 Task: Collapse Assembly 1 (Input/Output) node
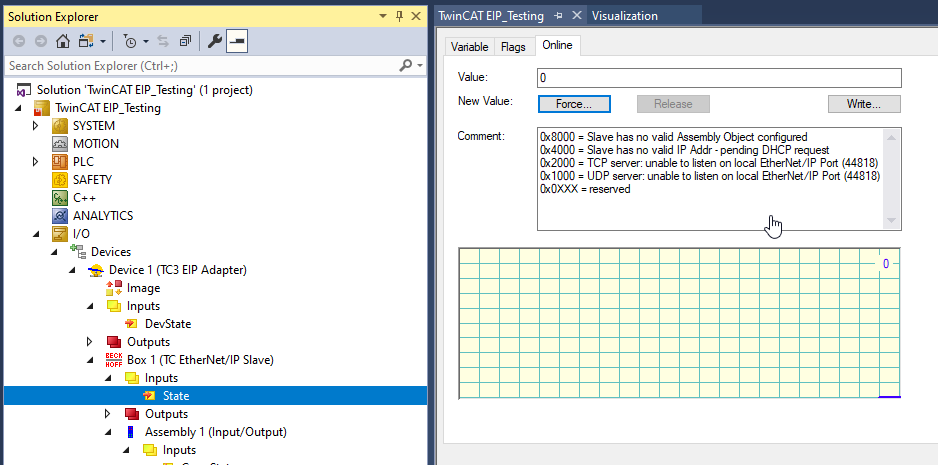point(108,431)
